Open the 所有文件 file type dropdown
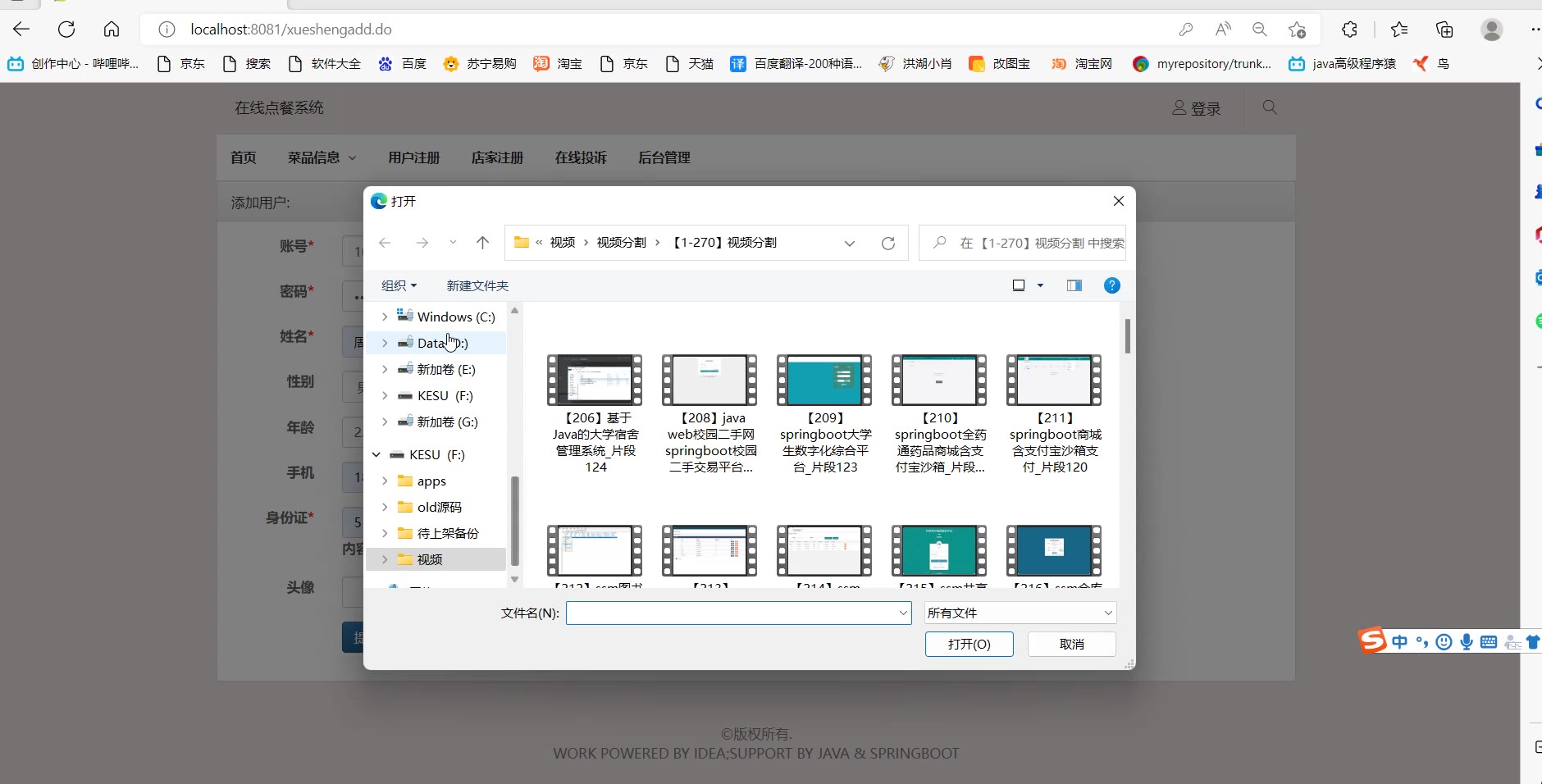Viewport: 1542px width, 784px height. click(1020, 613)
